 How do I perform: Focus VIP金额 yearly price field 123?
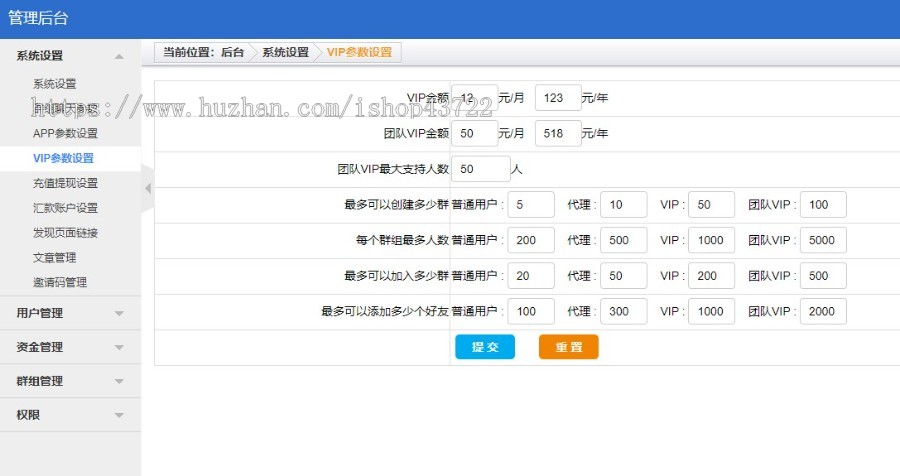click(558, 98)
